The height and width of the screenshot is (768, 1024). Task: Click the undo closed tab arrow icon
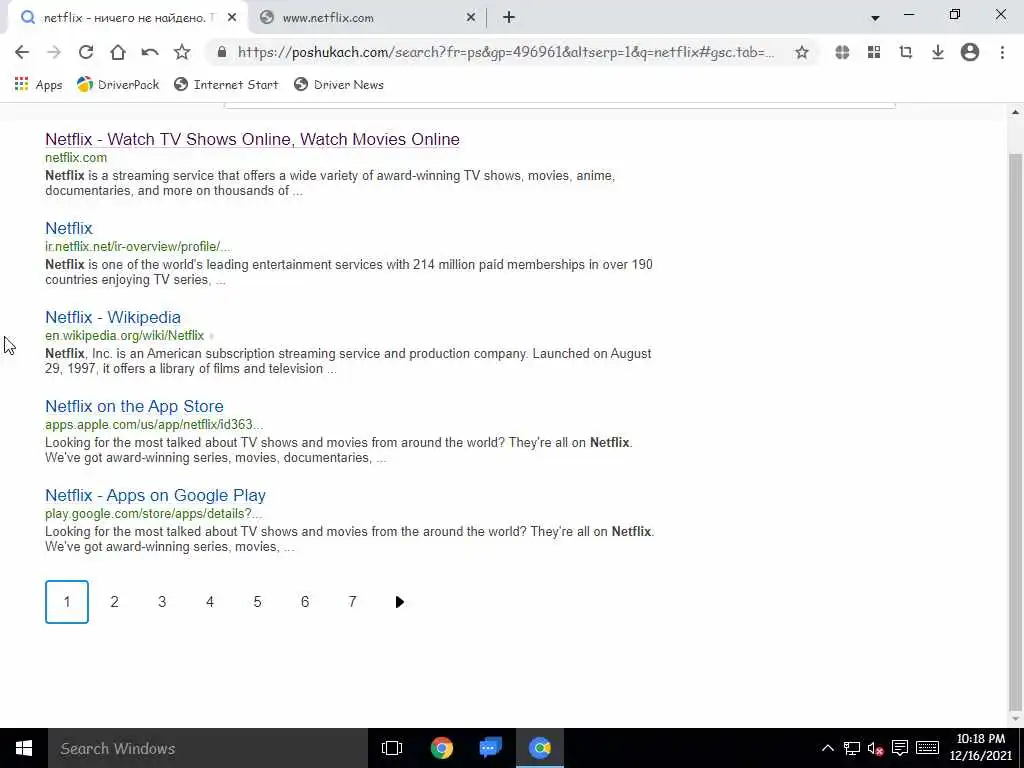(x=150, y=52)
